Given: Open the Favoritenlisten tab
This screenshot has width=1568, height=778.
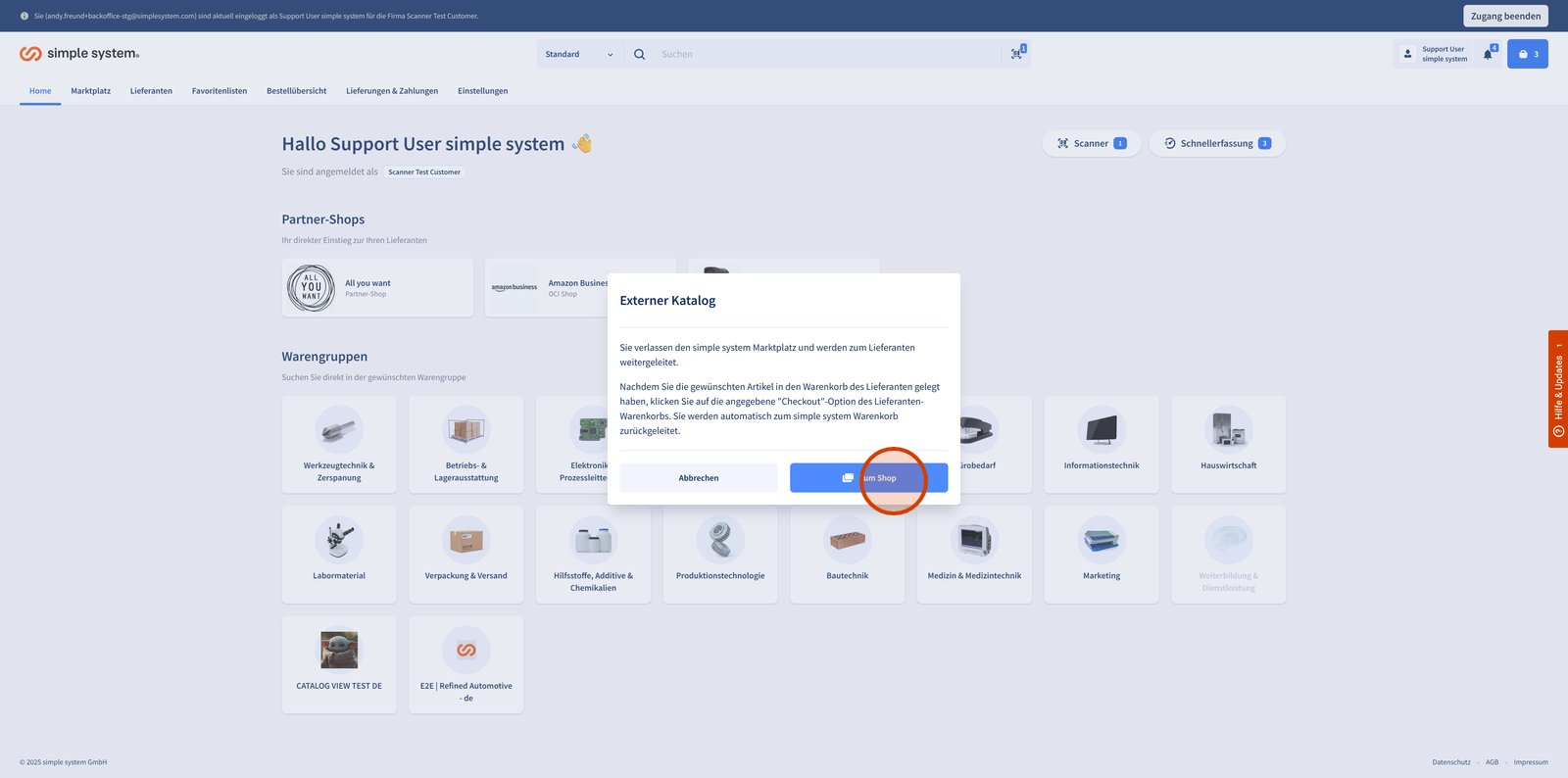Looking at the screenshot, I should click(x=220, y=91).
